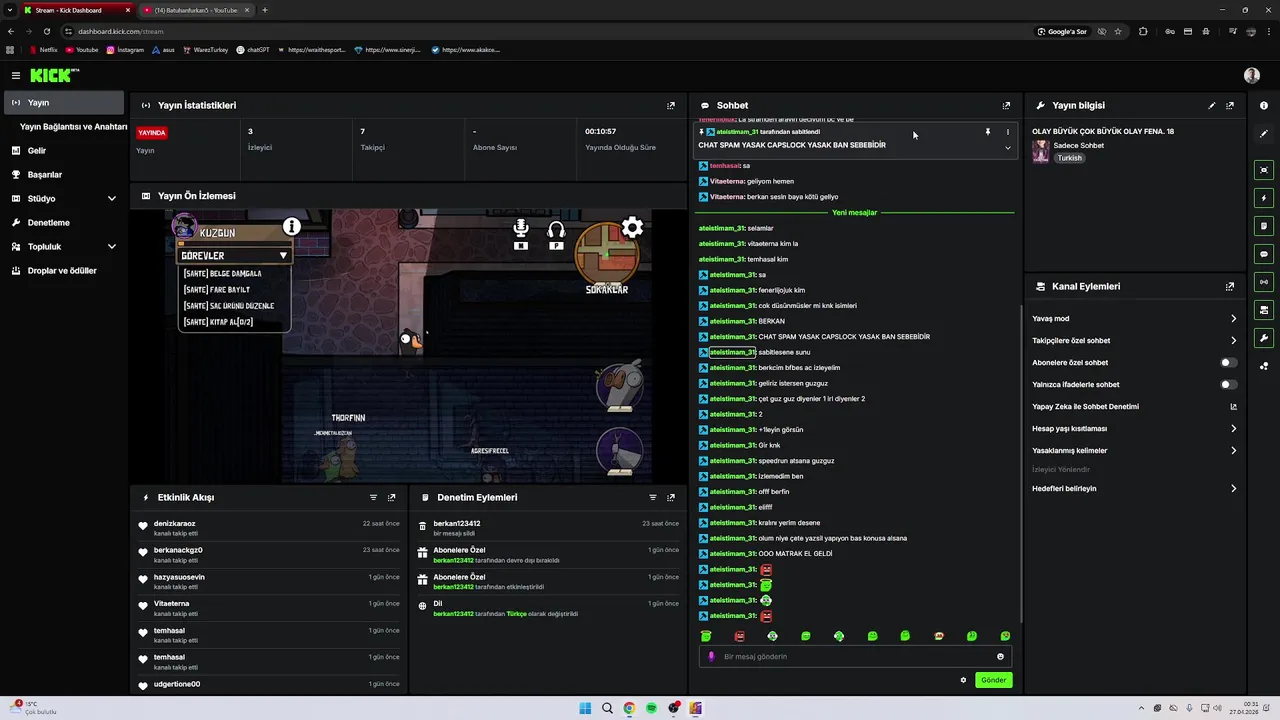Filter the Denetim Eylemleri list
The image size is (1280, 720).
(653, 497)
